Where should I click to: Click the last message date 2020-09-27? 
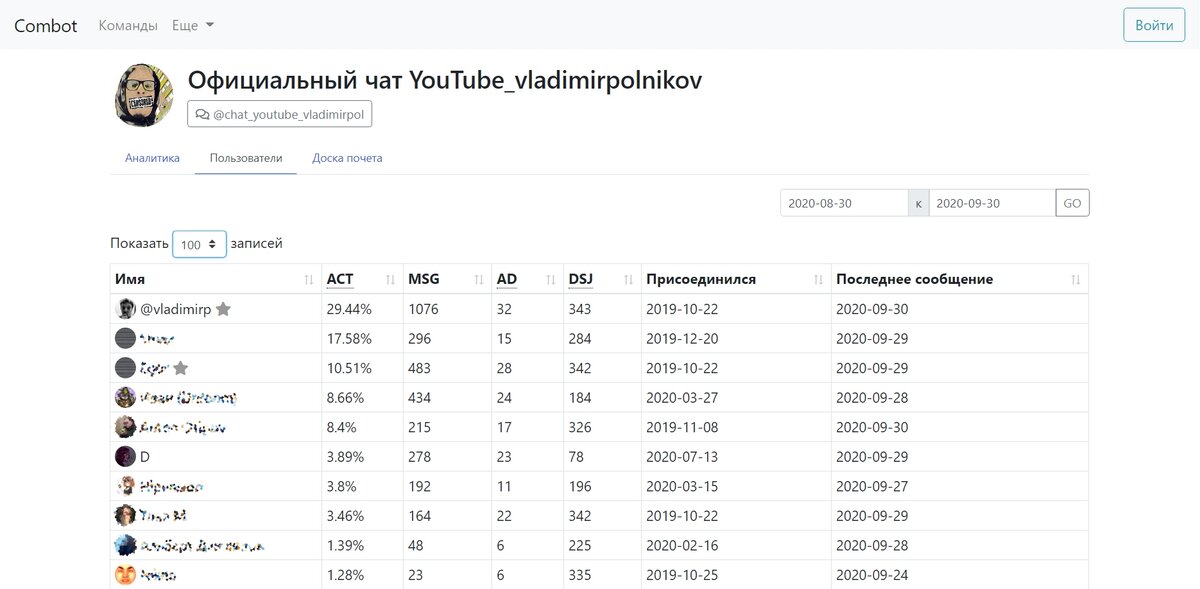872,487
